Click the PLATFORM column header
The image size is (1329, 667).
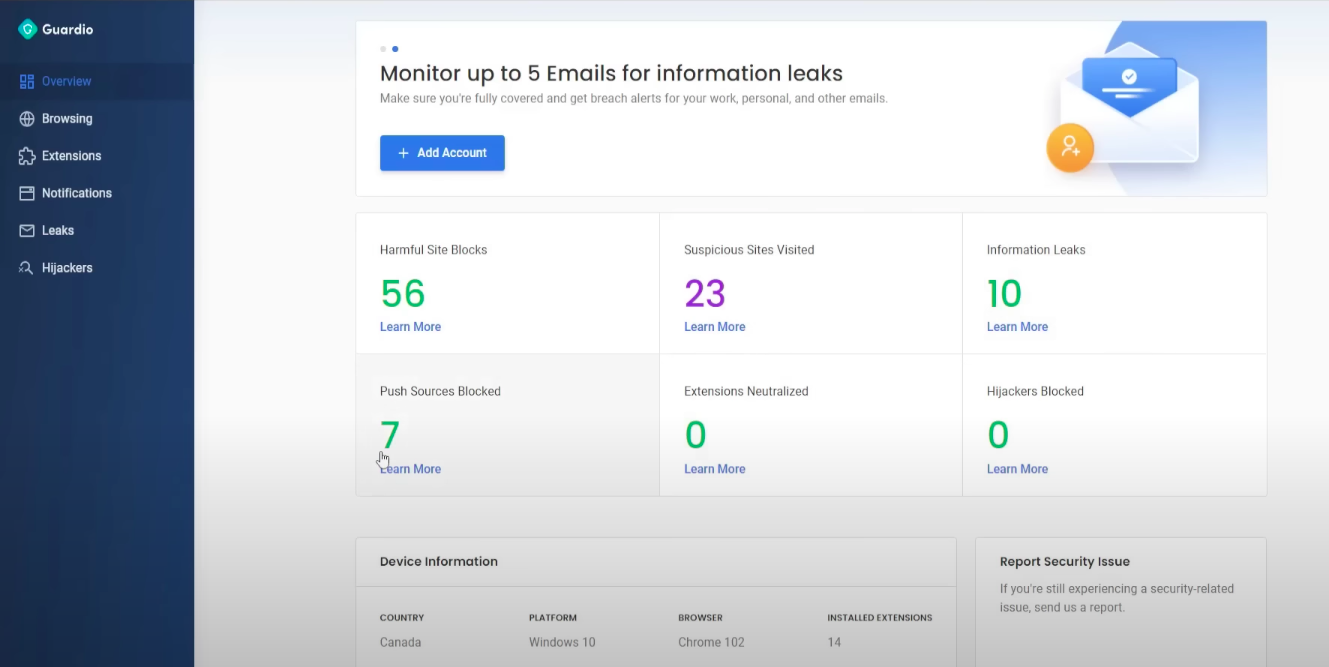553,618
